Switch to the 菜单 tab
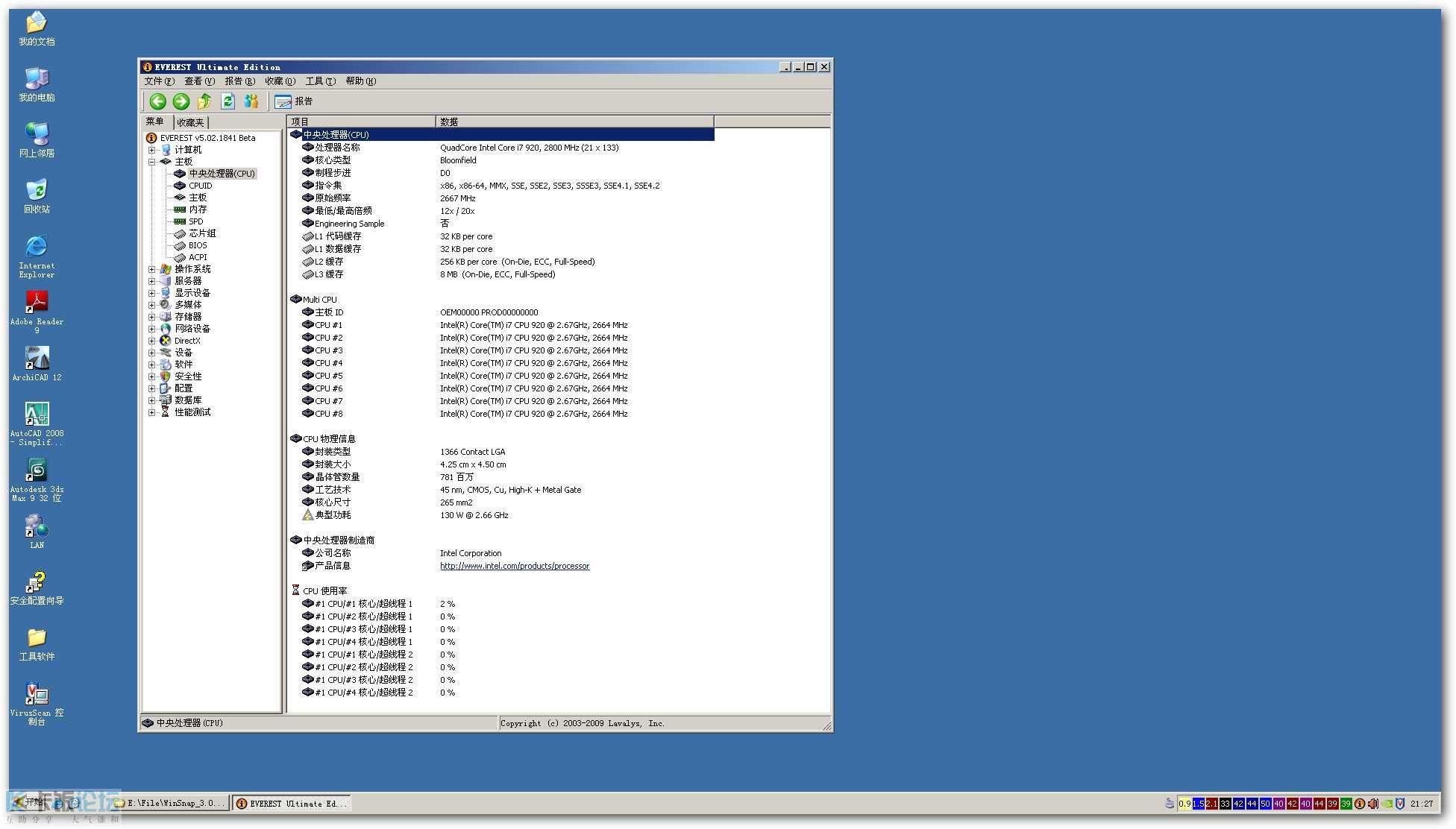The height and width of the screenshot is (829, 1456). (155, 122)
